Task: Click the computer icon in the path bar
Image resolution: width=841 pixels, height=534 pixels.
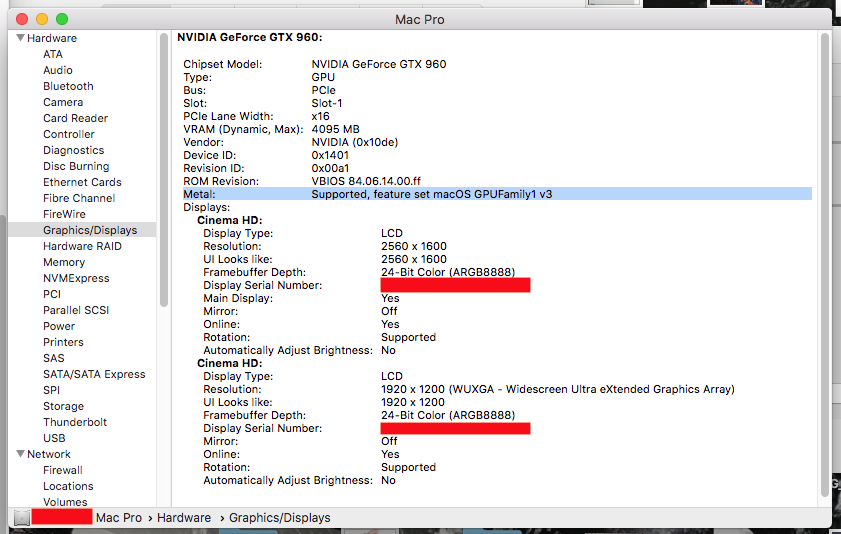Action: [21, 517]
